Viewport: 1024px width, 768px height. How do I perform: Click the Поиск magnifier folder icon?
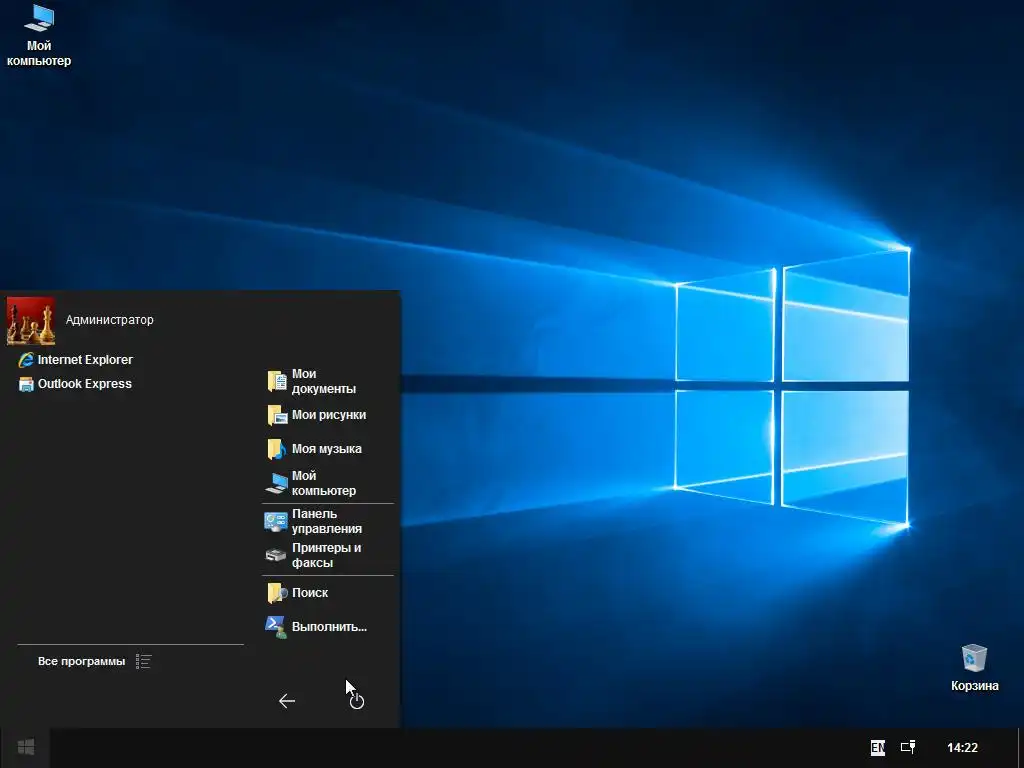pos(277,593)
